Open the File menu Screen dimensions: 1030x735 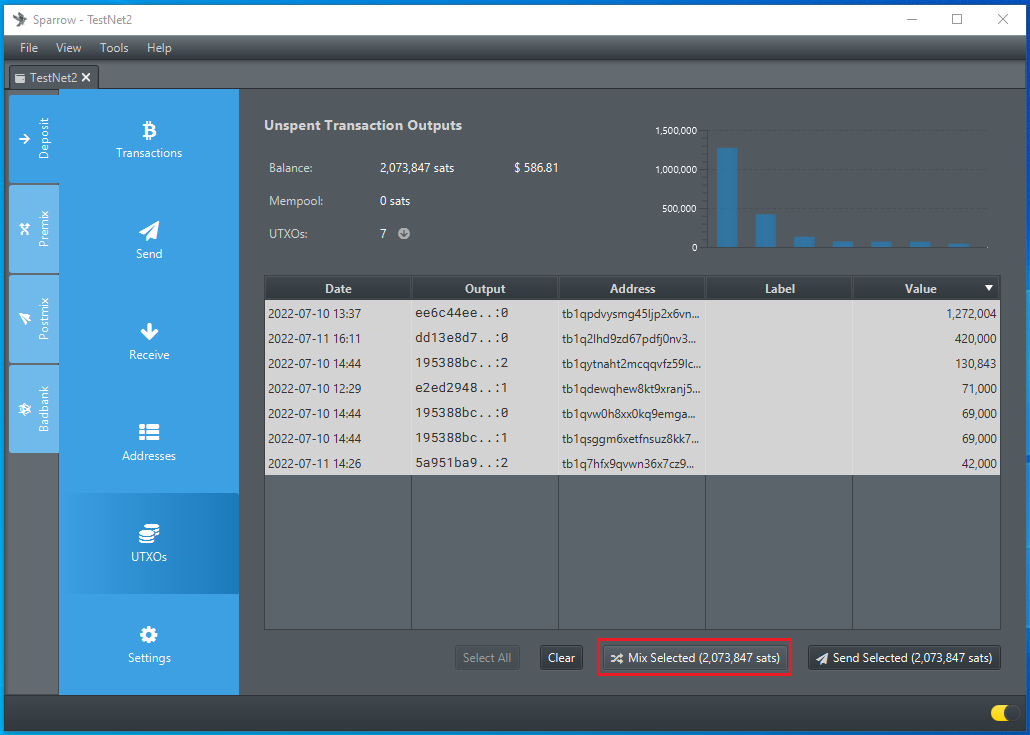tap(29, 48)
